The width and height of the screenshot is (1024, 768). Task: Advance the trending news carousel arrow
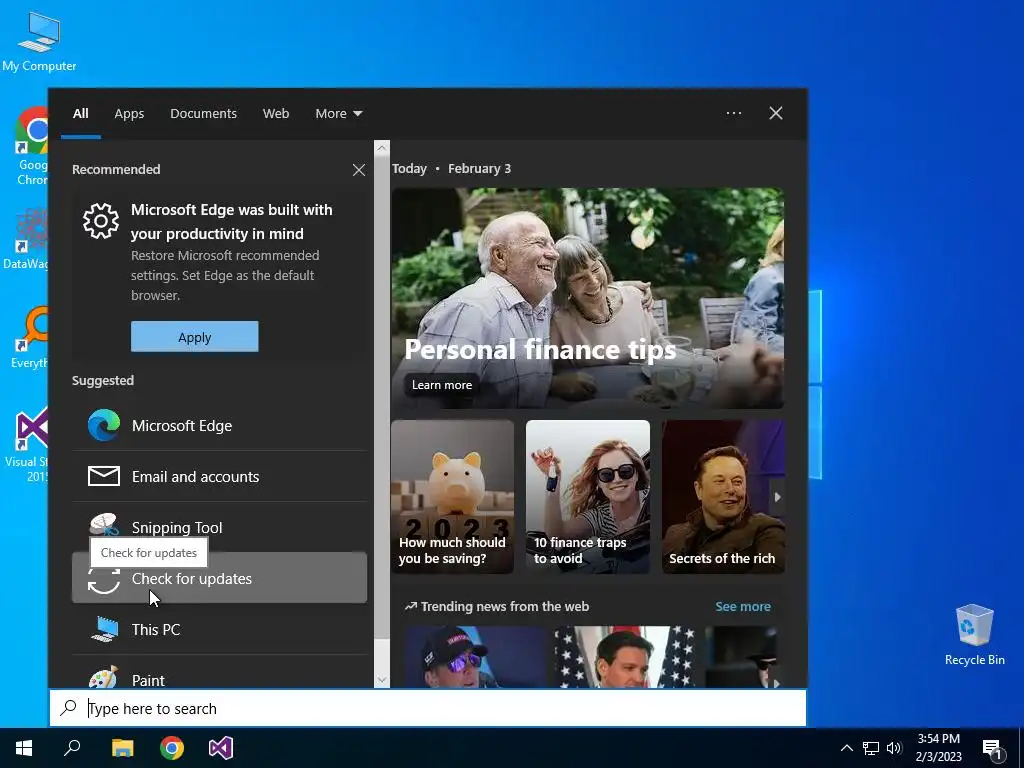click(776, 683)
